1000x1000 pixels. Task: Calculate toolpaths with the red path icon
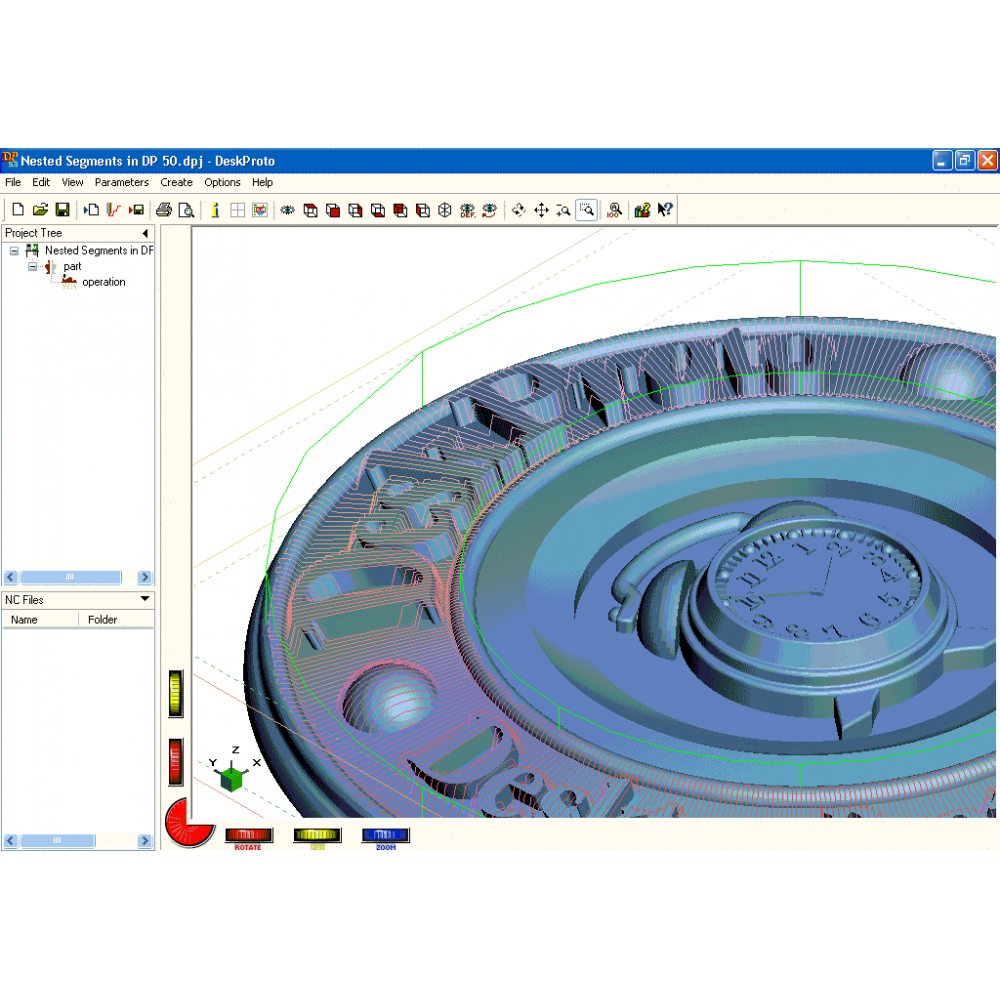(114, 209)
